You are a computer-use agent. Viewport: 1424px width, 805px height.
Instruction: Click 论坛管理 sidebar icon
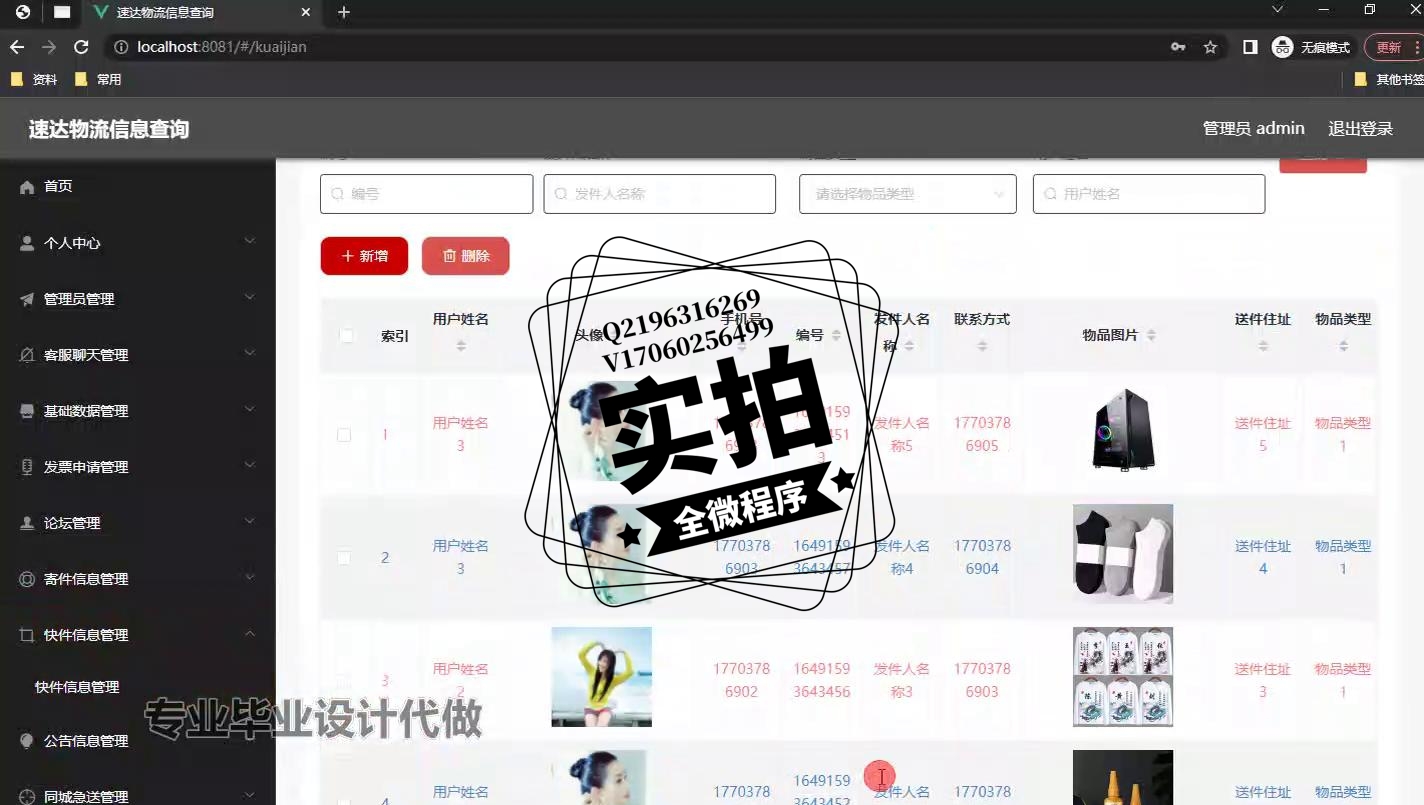(x=27, y=523)
